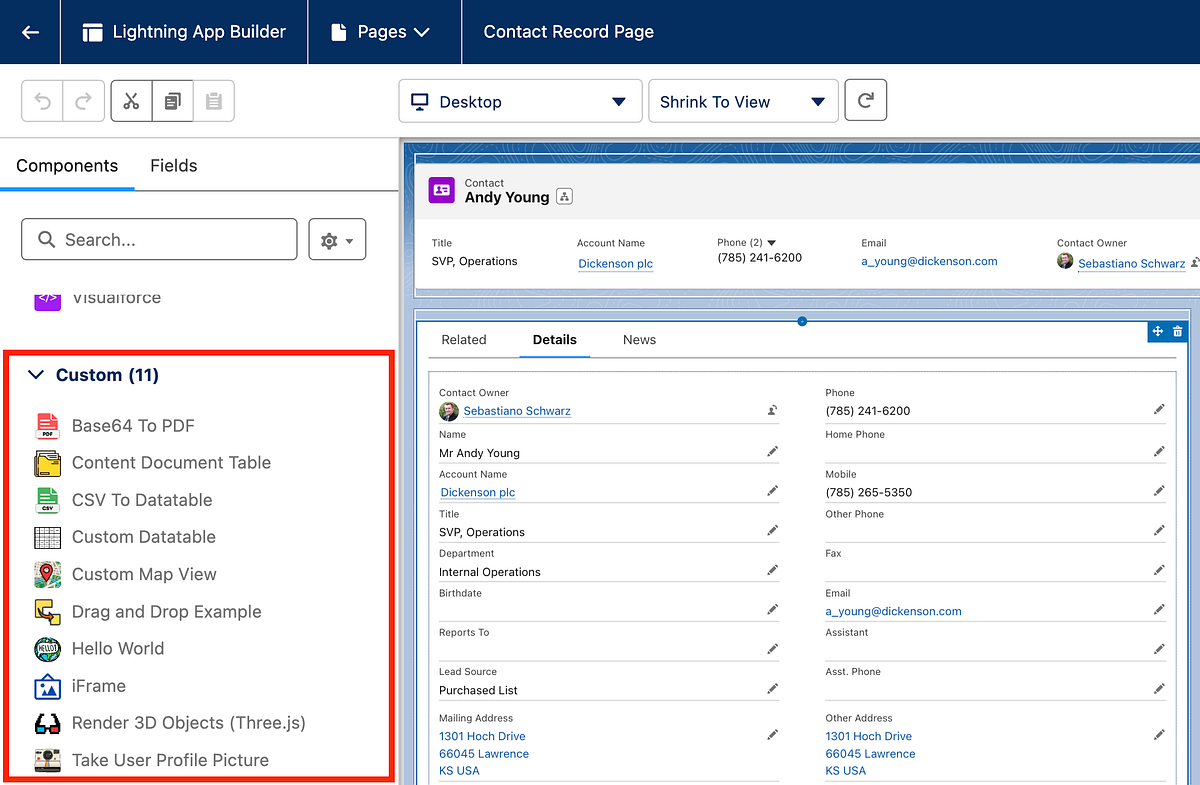Open the Desktop form factor dropdown

point(520,100)
